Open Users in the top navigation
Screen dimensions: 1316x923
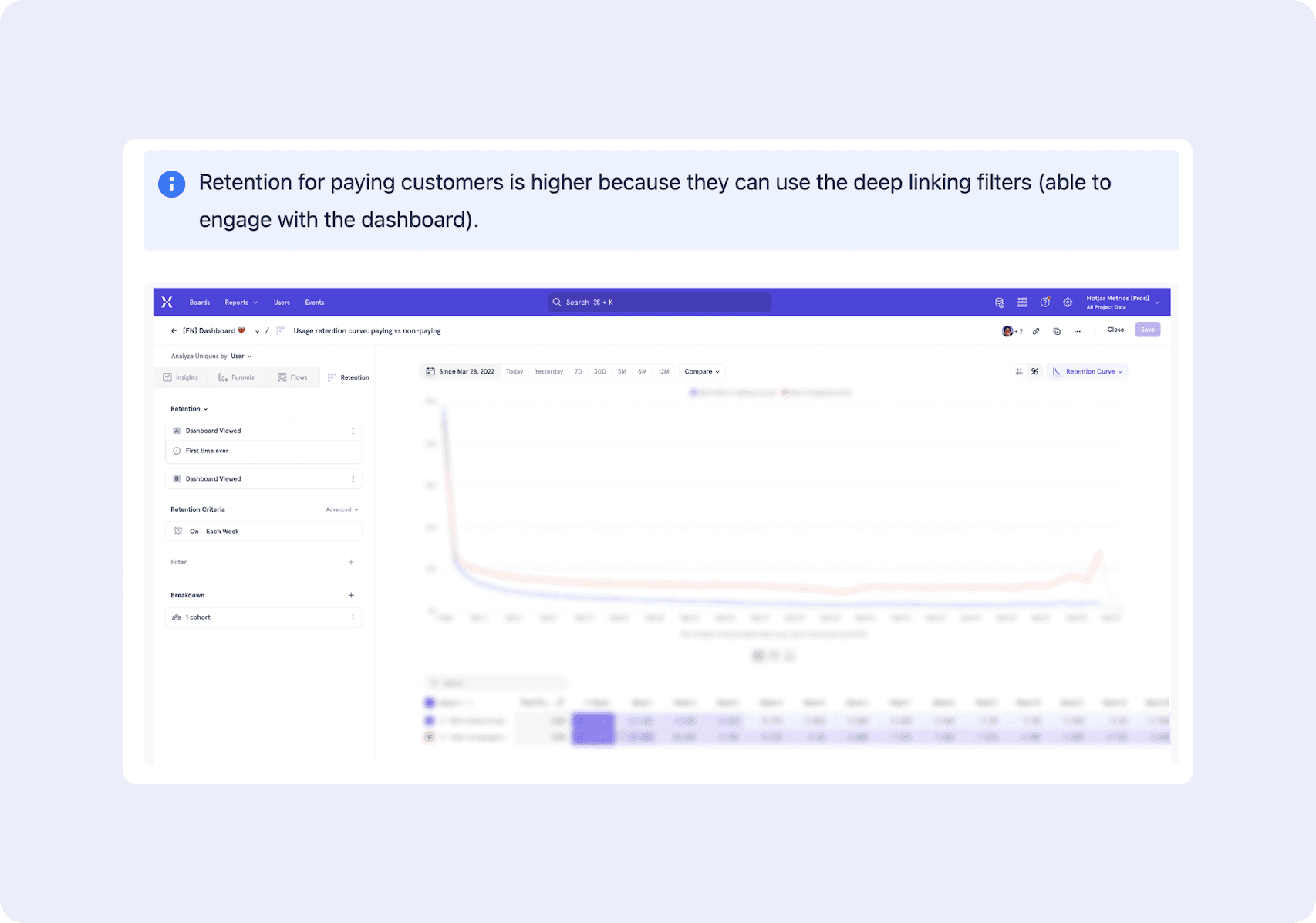282,303
